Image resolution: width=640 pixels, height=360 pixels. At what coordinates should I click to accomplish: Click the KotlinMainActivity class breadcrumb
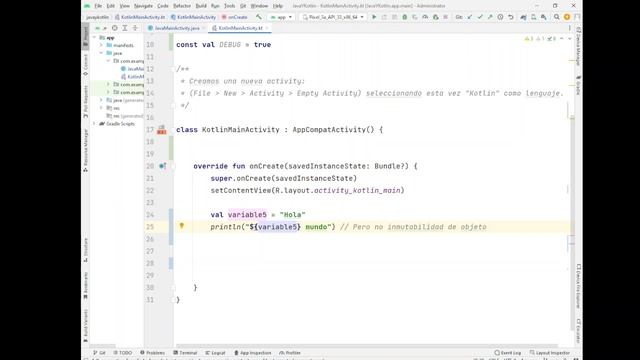coord(193,17)
